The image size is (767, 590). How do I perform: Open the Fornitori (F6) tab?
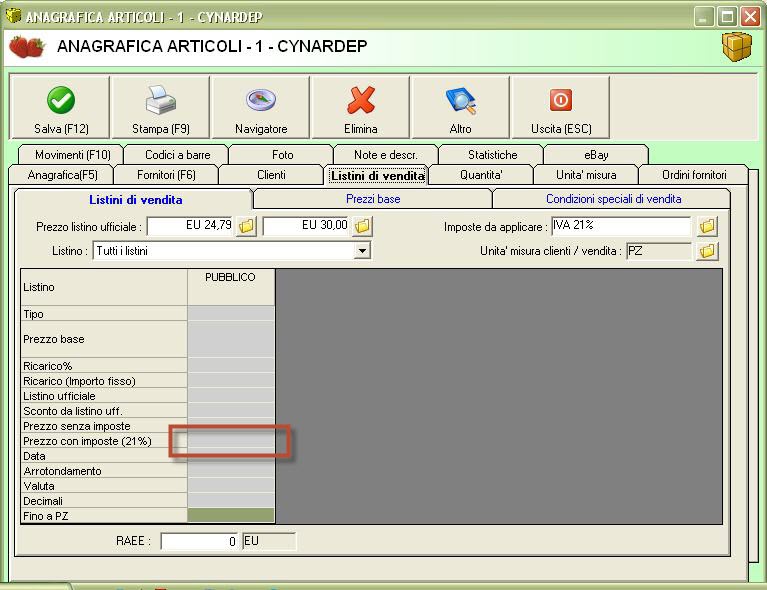tap(166, 175)
